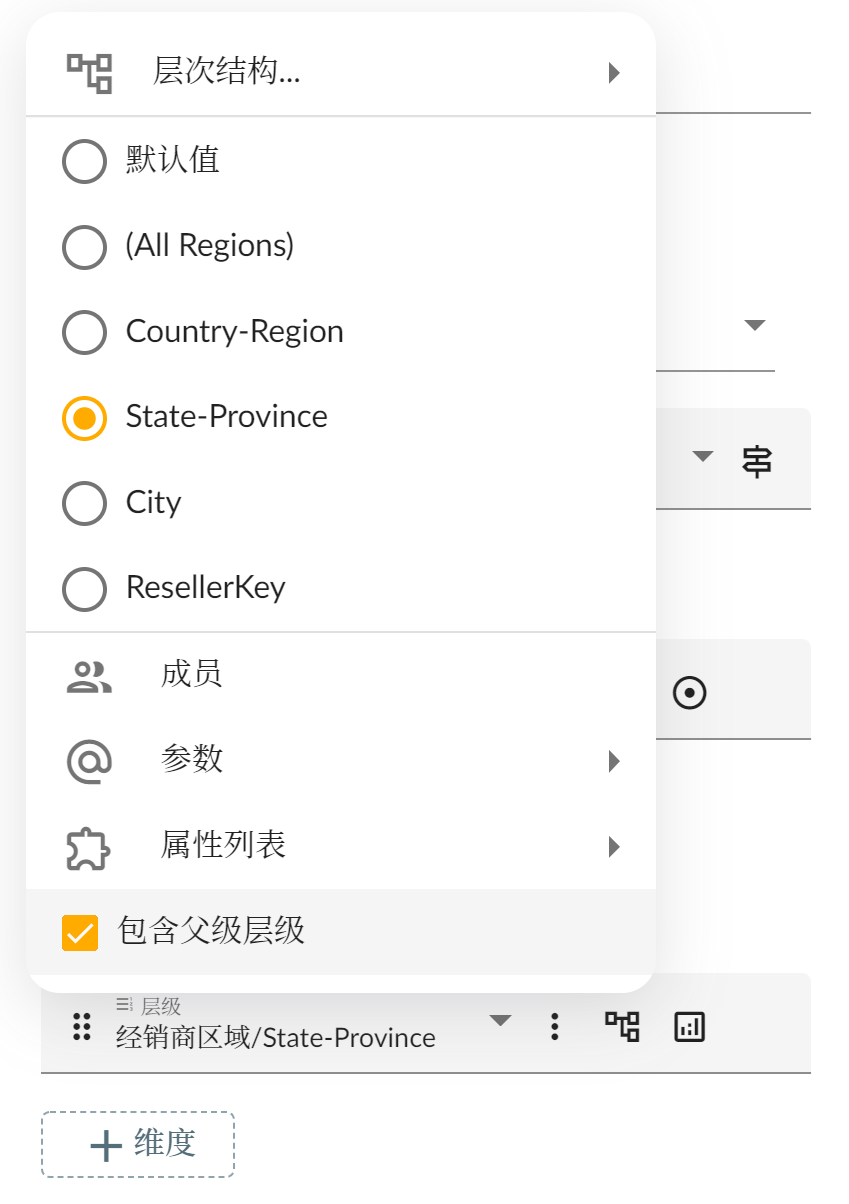Select the 默认值 radio option

pyautogui.click(x=84, y=161)
